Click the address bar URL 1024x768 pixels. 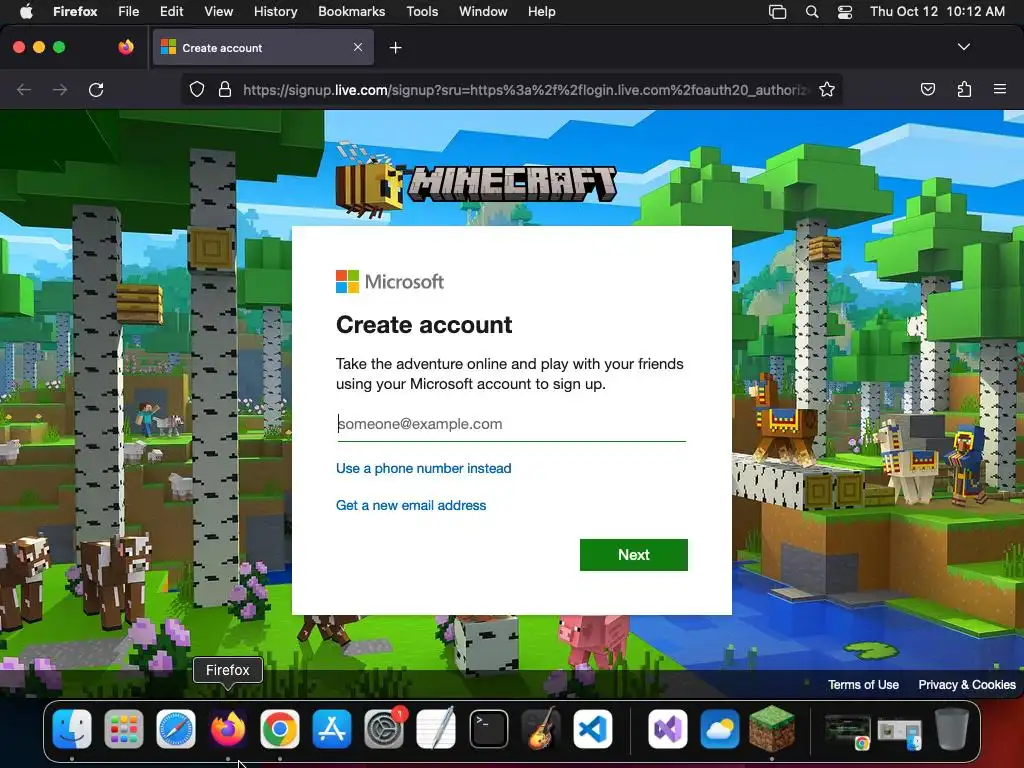(x=526, y=89)
